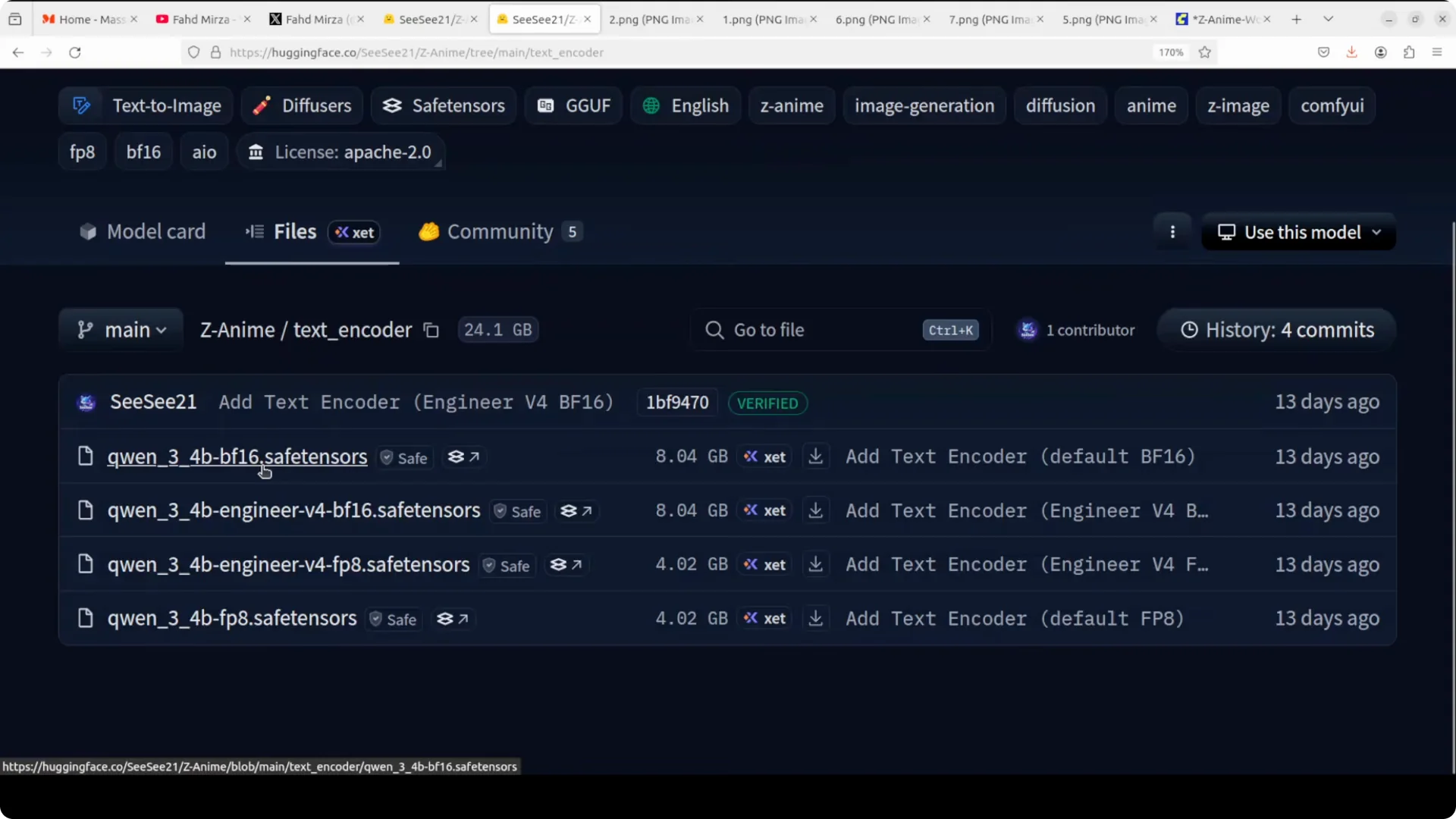This screenshot has height=819, width=1456.
Task: Click the z-anime tag
Action: click(x=792, y=106)
